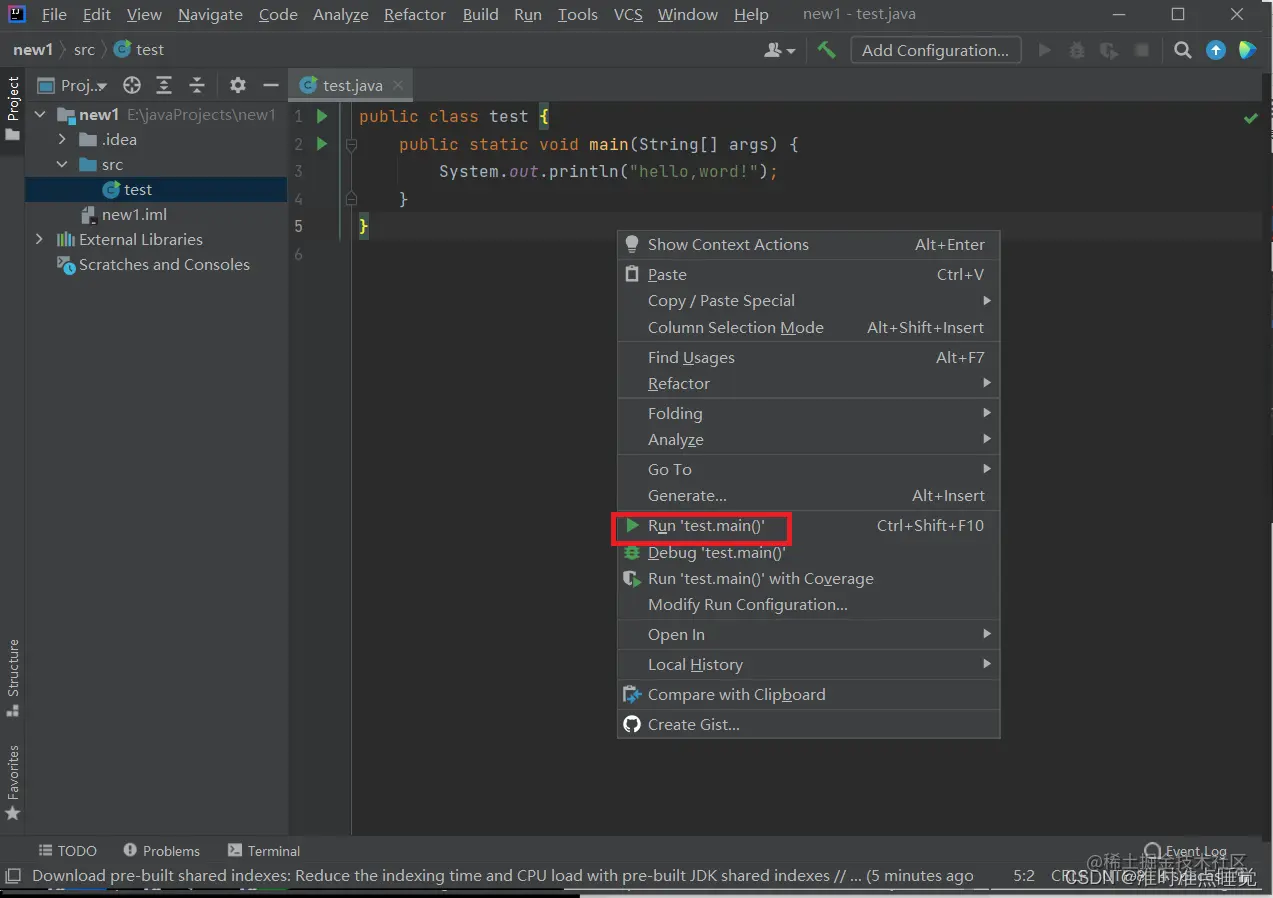Select Column Selection Mode
Screen dimensions: 1273x898
point(809,328)
